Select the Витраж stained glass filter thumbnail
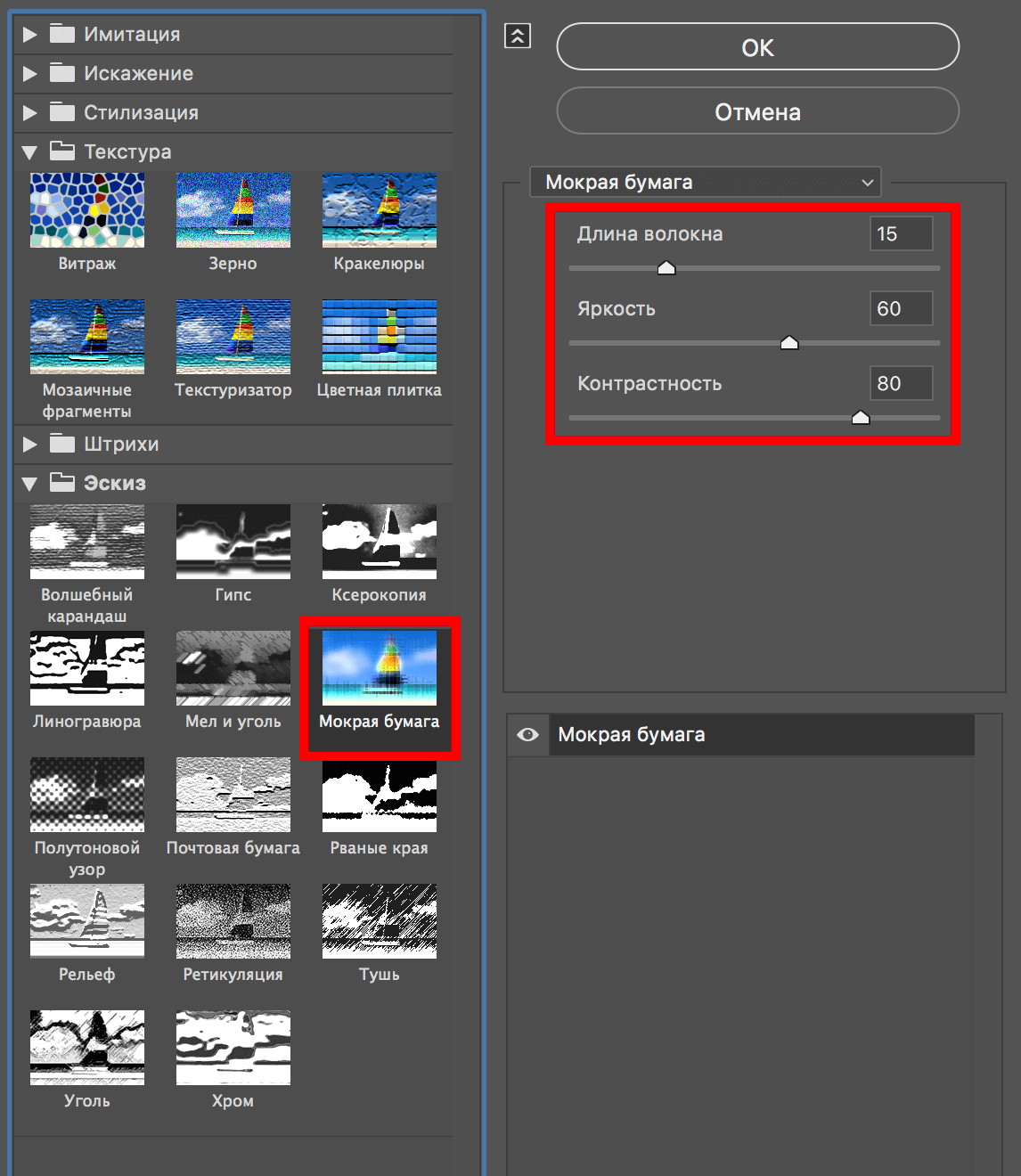This screenshot has width=1021, height=1176. tap(87, 210)
